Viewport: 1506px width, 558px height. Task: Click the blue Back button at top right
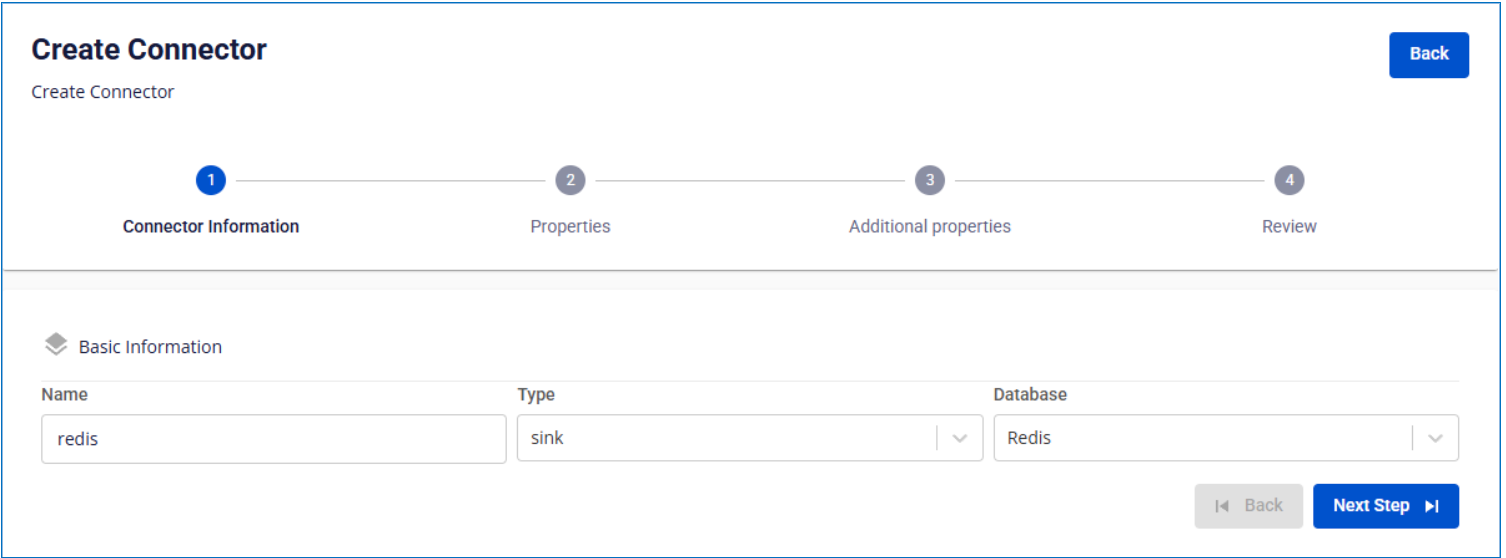tap(1429, 54)
